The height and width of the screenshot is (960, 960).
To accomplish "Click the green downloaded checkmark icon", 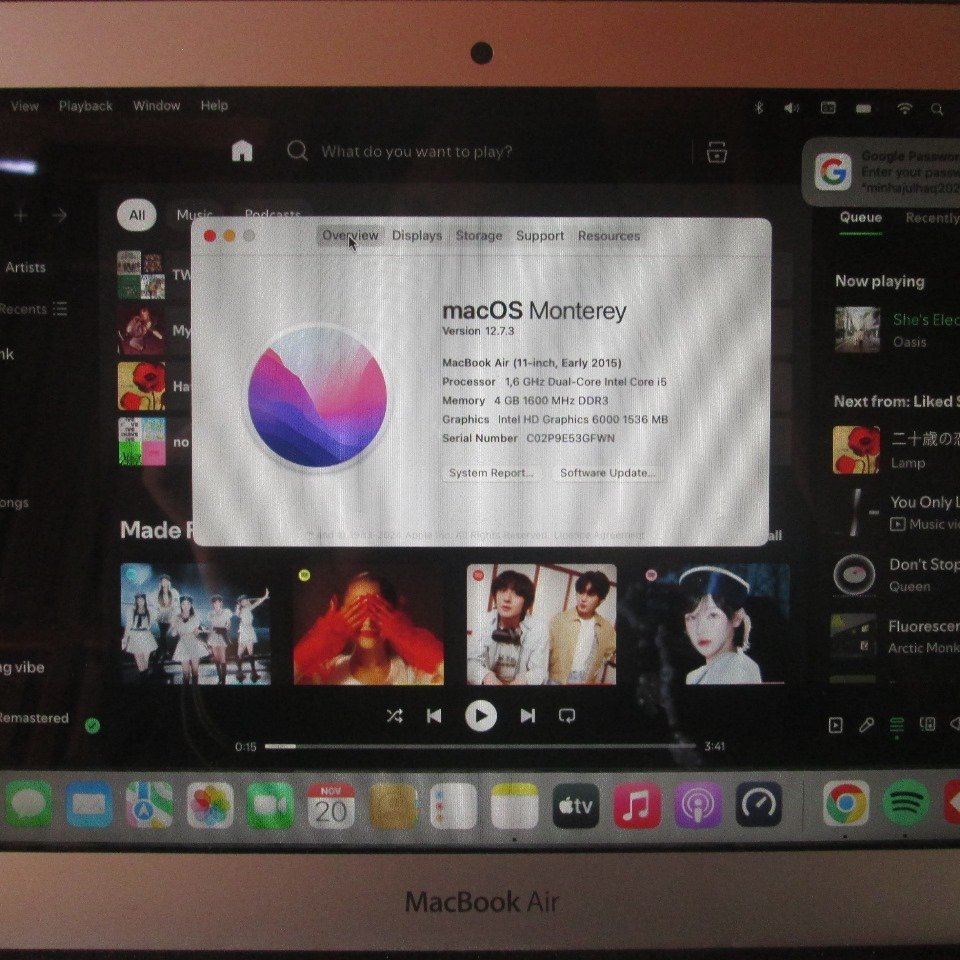I will point(92,726).
